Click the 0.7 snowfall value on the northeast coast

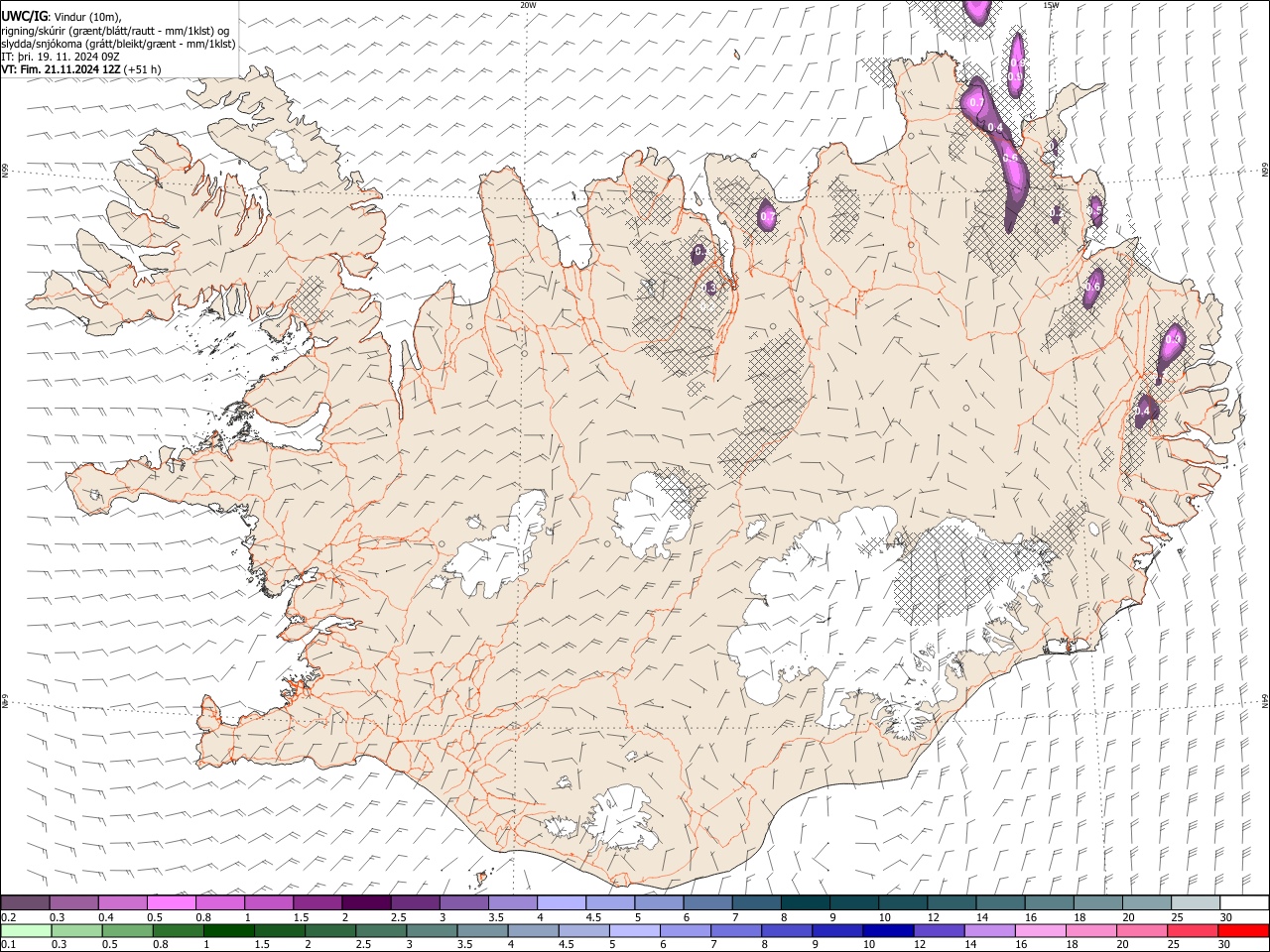(x=976, y=102)
